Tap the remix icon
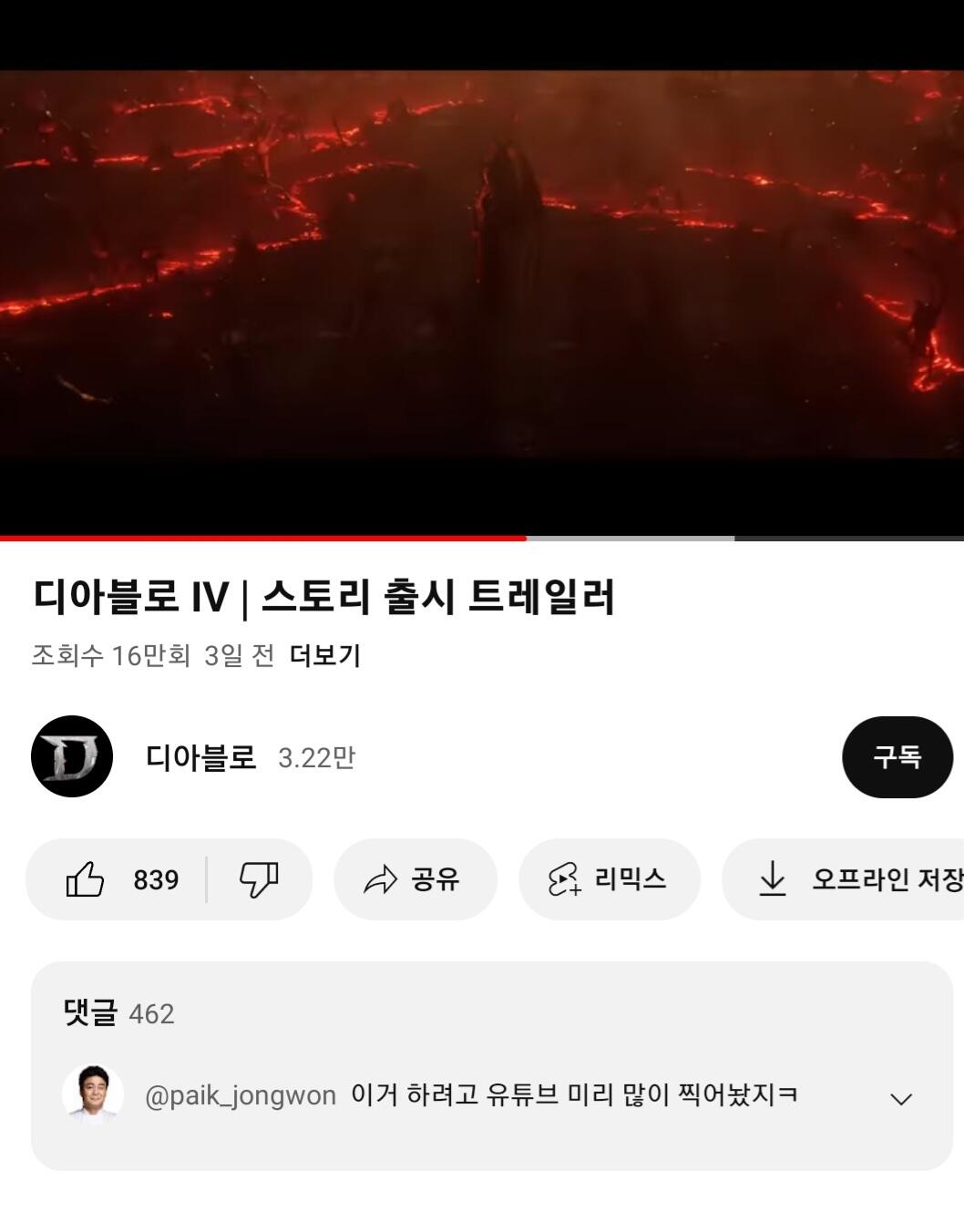 click(564, 879)
